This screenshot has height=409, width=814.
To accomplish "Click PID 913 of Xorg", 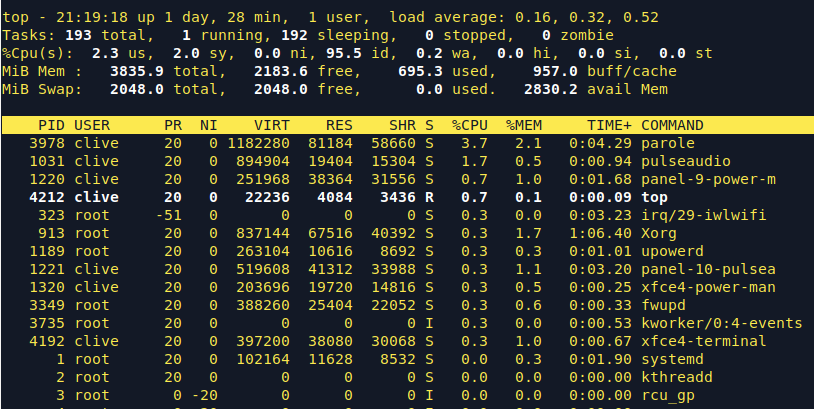I will (x=51, y=234).
